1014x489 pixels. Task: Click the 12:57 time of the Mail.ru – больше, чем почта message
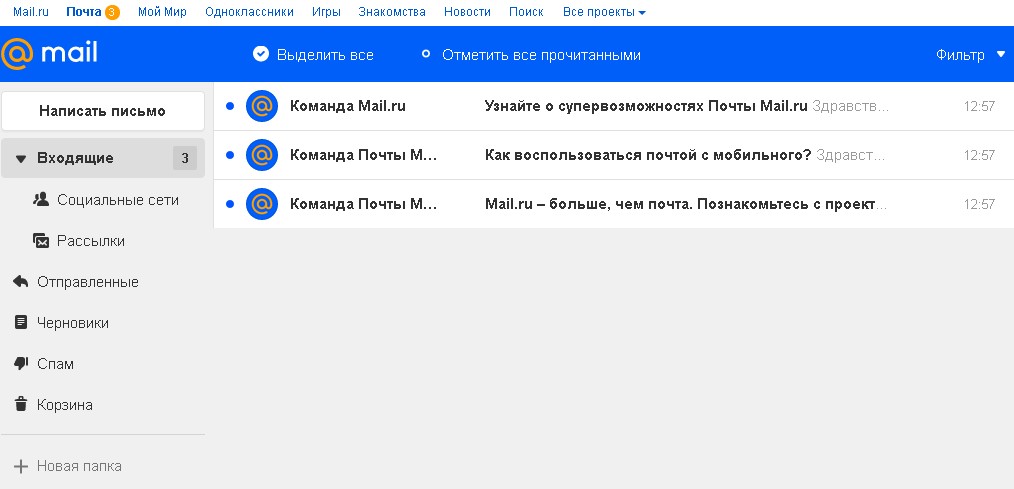pyautogui.click(x=979, y=204)
